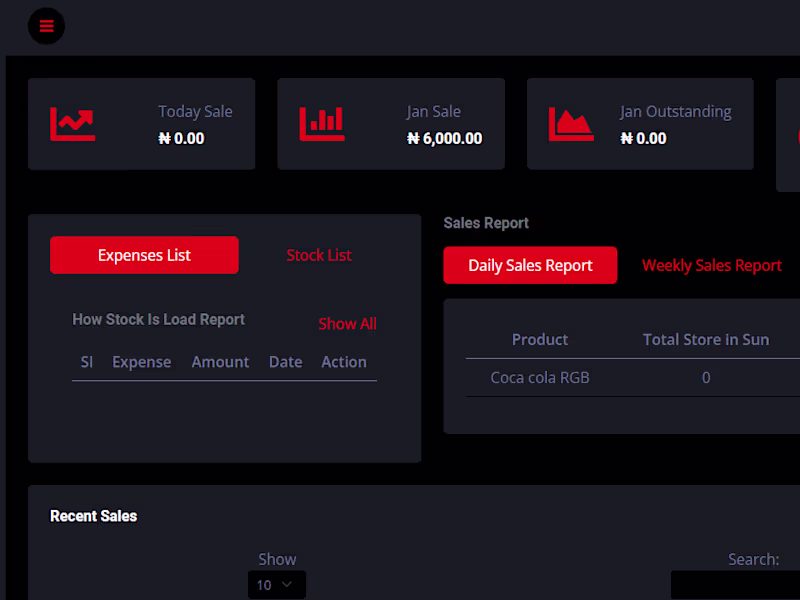Image resolution: width=800 pixels, height=600 pixels.
Task: Click the Jan Outstanding area chart icon
Action: [x=571, y=124]
